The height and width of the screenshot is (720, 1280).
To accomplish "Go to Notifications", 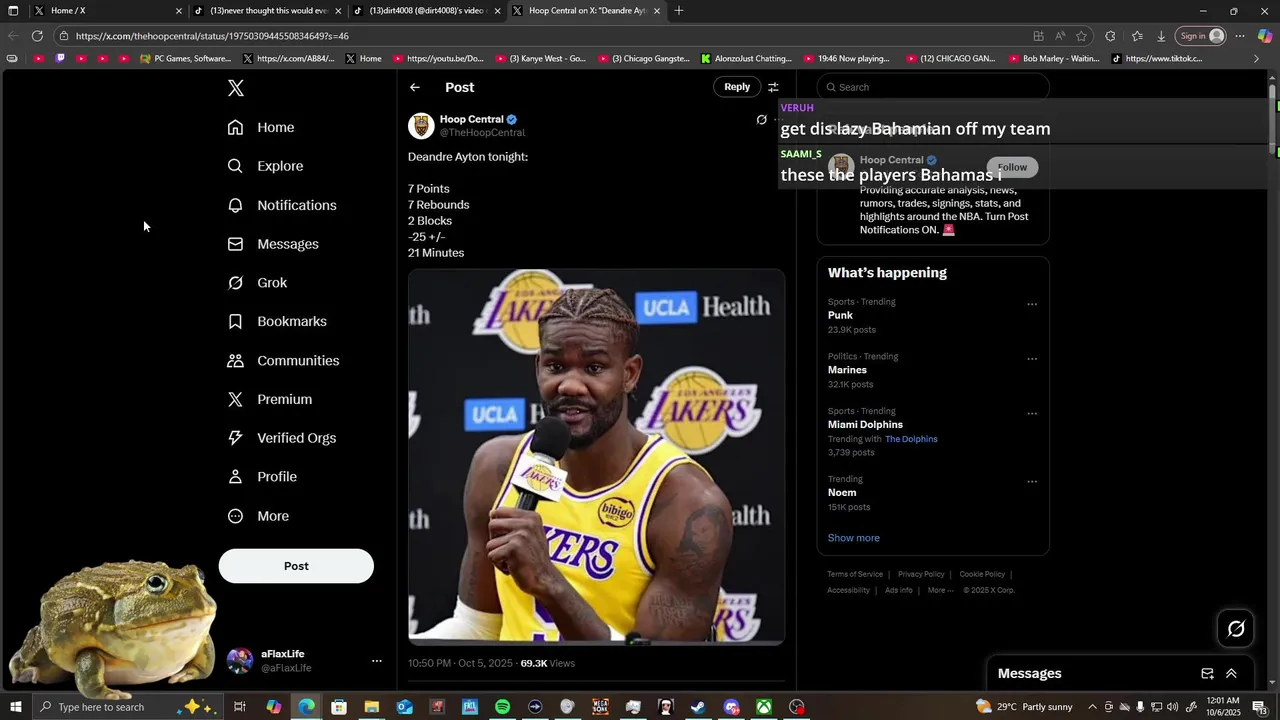I will coord(282,205).
